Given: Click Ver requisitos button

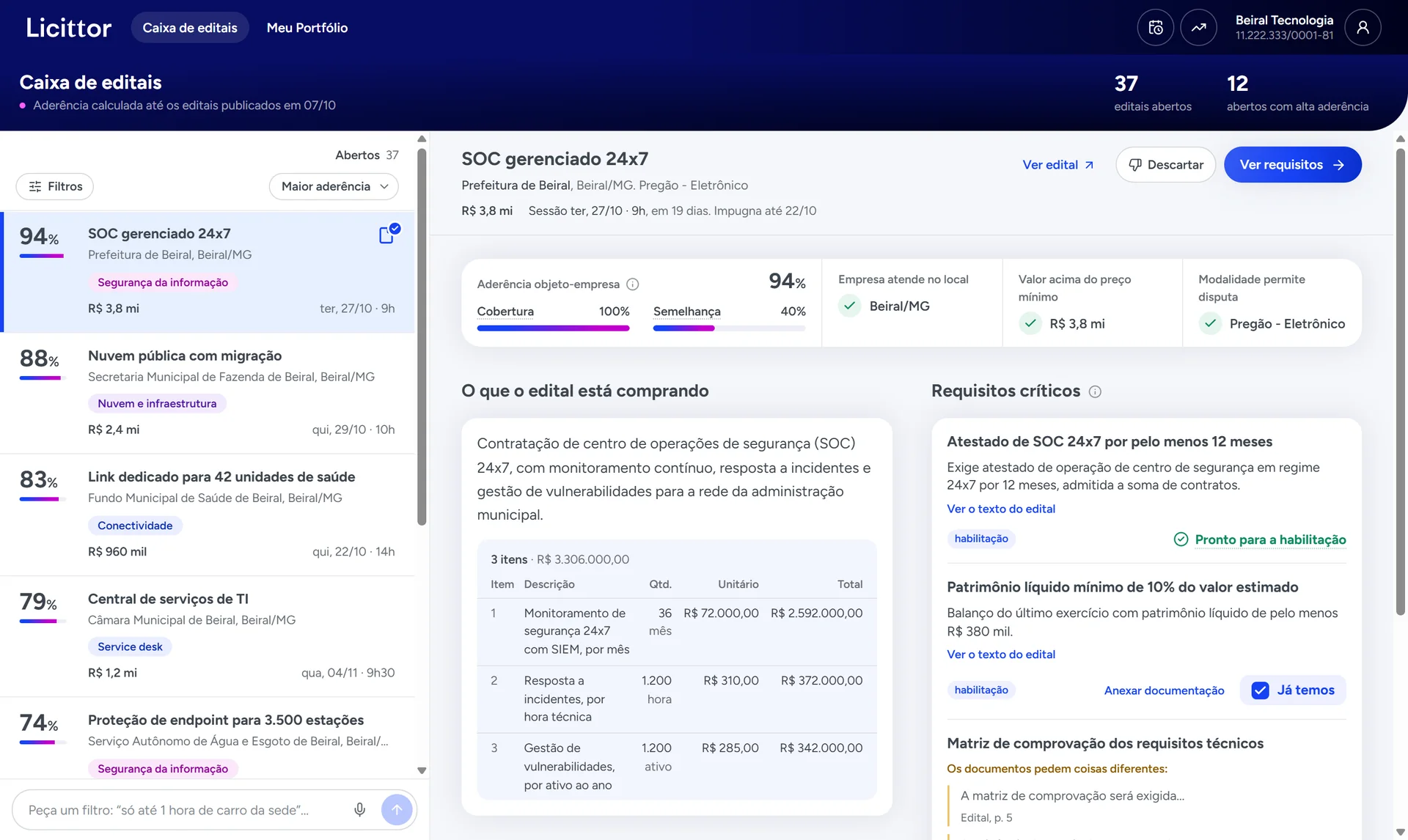Looking at the screenshot, I should coord(1292,165).
